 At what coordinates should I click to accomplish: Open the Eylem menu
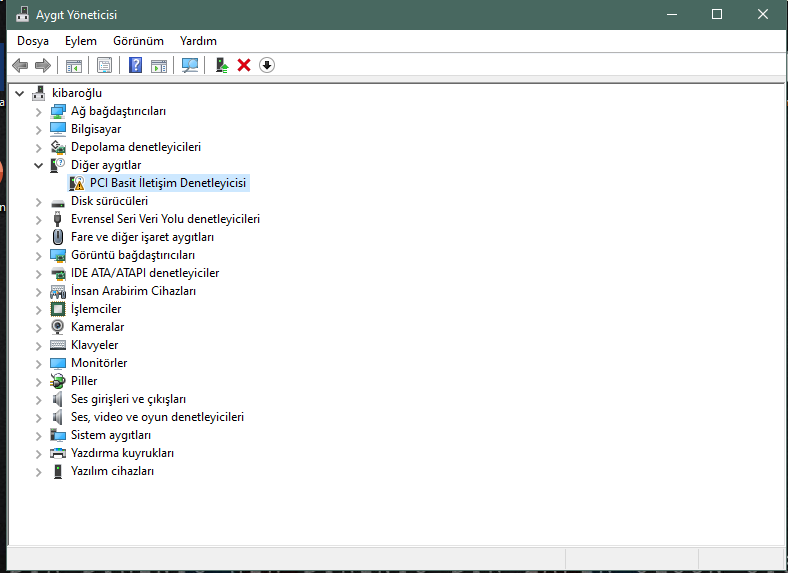click(x=80, y=41)
